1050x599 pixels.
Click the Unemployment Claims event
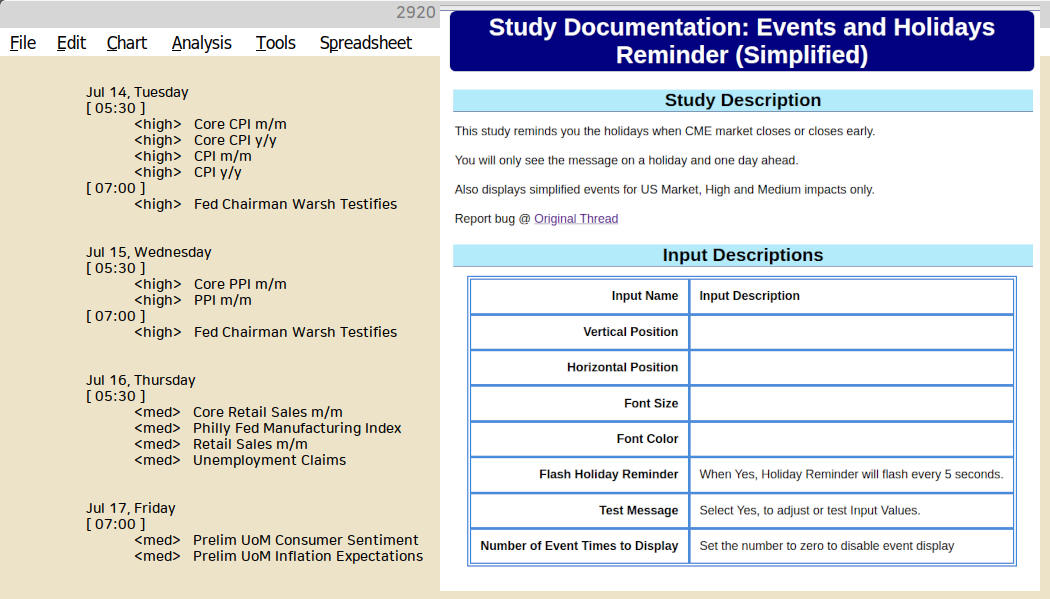coord(269,460)
